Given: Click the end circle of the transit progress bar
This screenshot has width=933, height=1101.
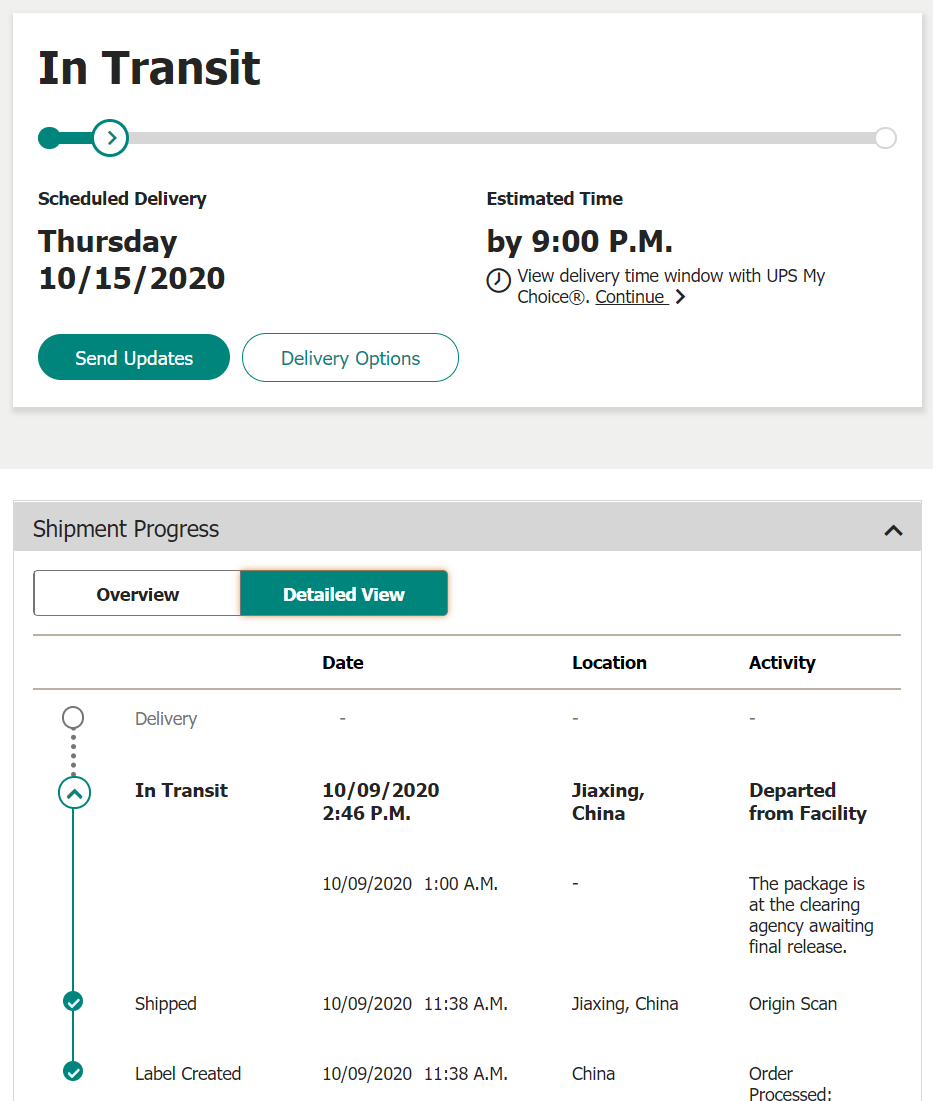Looking at the screenshot, I should (886, 138).
